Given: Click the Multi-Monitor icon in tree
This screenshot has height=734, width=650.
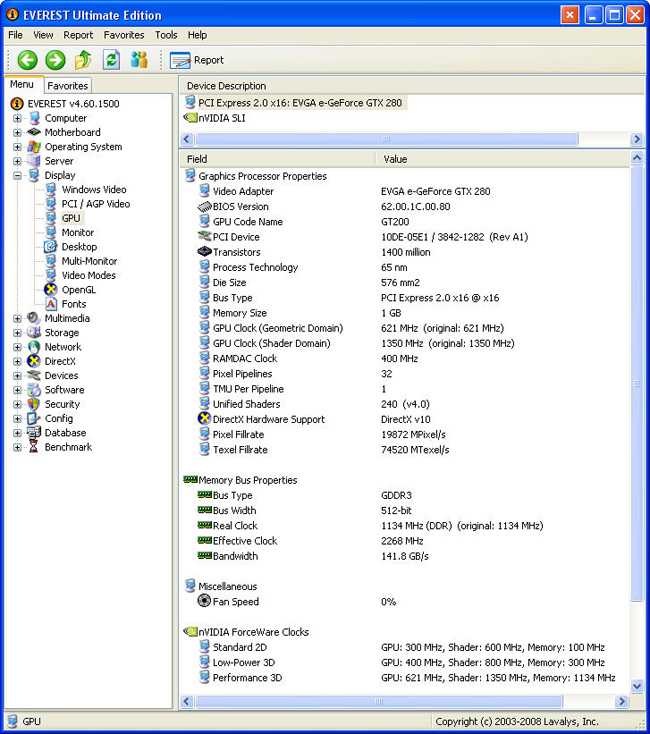Looking at the screenshot, I should 51,261.
